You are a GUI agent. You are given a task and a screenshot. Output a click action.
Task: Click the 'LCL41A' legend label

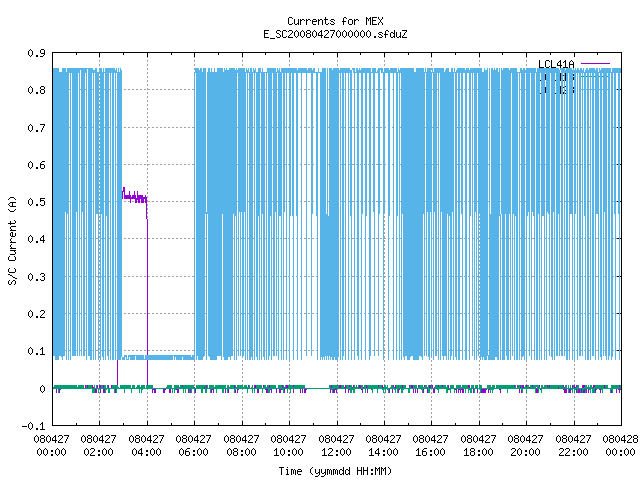point(556,64)
